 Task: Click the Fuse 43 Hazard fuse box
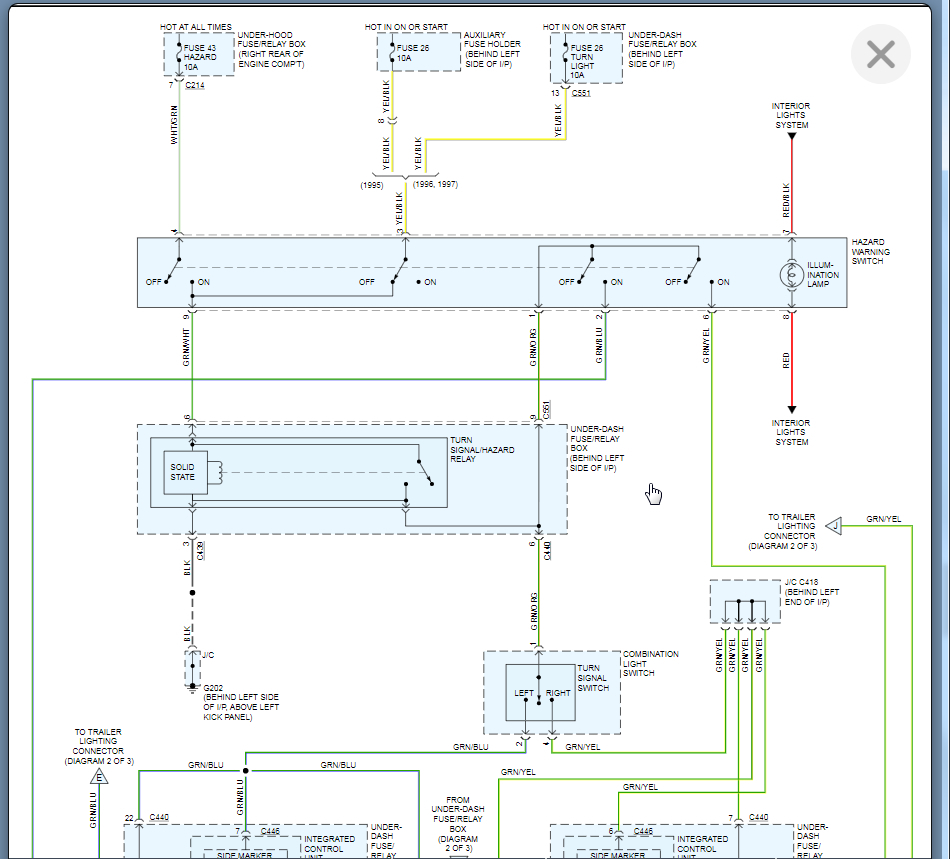(199, 55)
